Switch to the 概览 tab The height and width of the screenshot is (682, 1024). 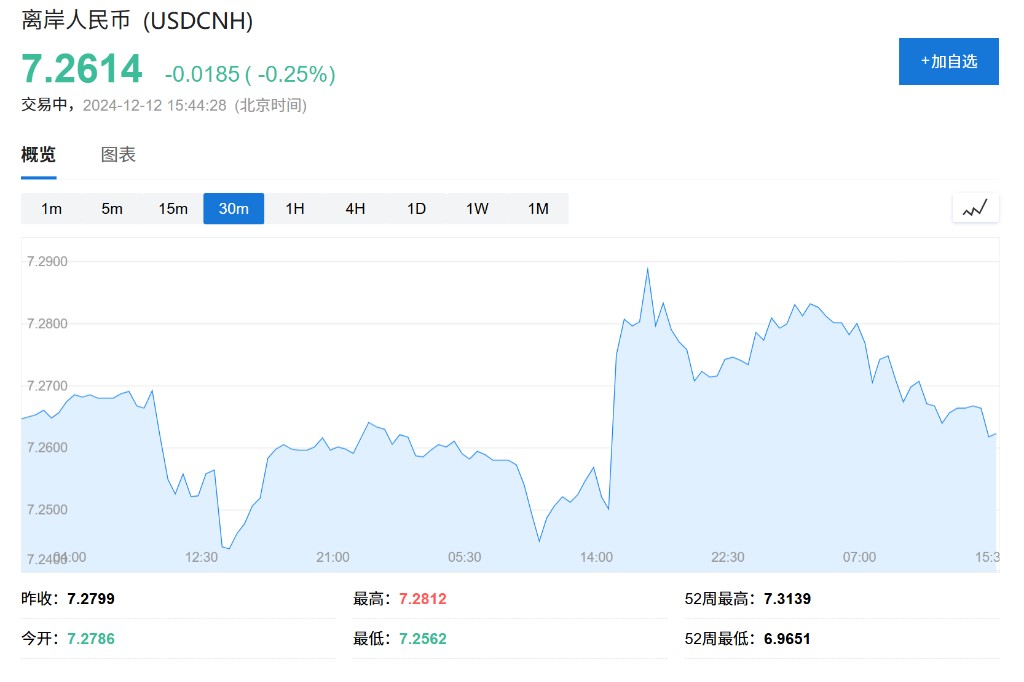point(39,154)
